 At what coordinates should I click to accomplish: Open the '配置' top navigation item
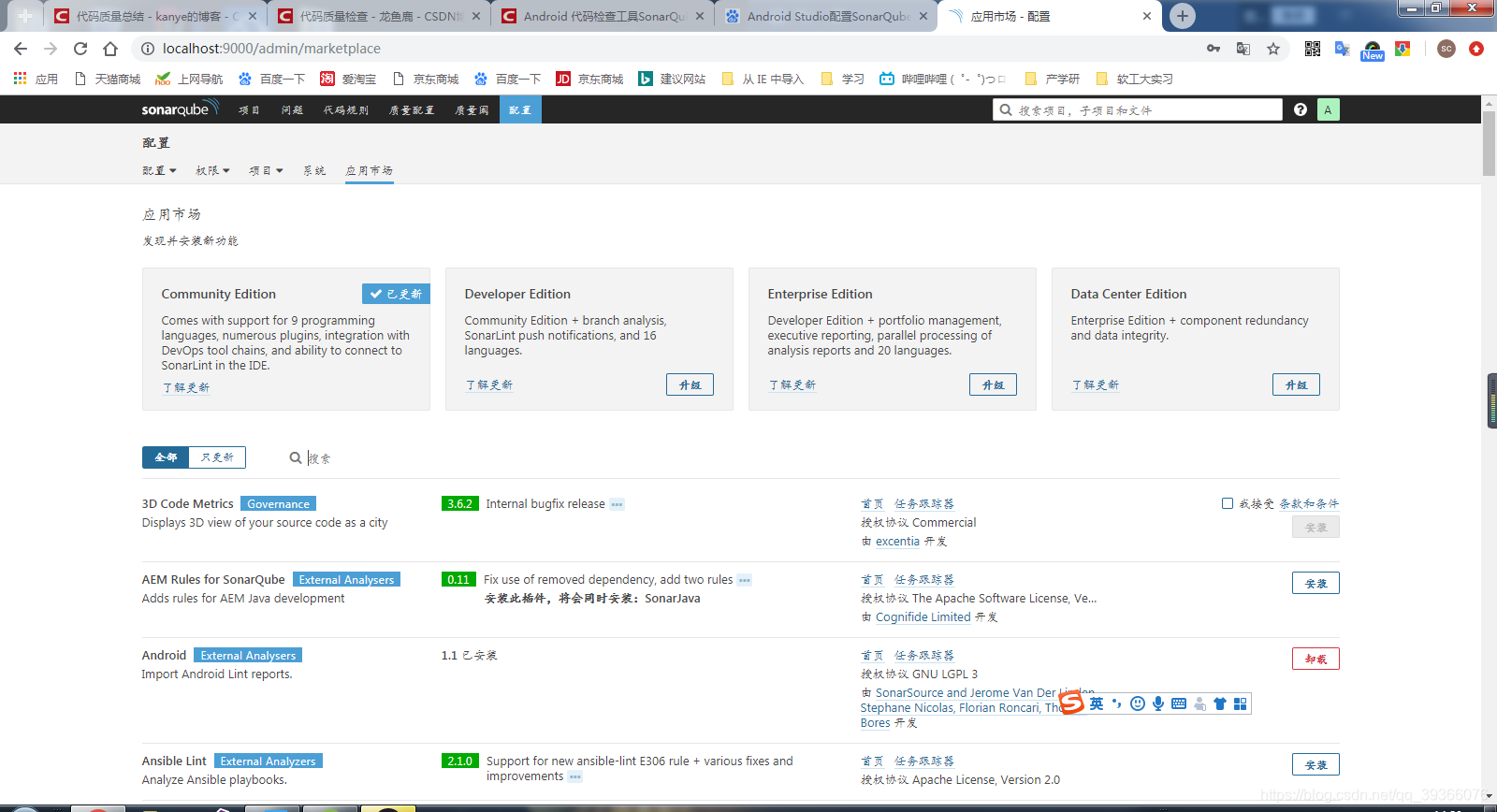(520, 109)
